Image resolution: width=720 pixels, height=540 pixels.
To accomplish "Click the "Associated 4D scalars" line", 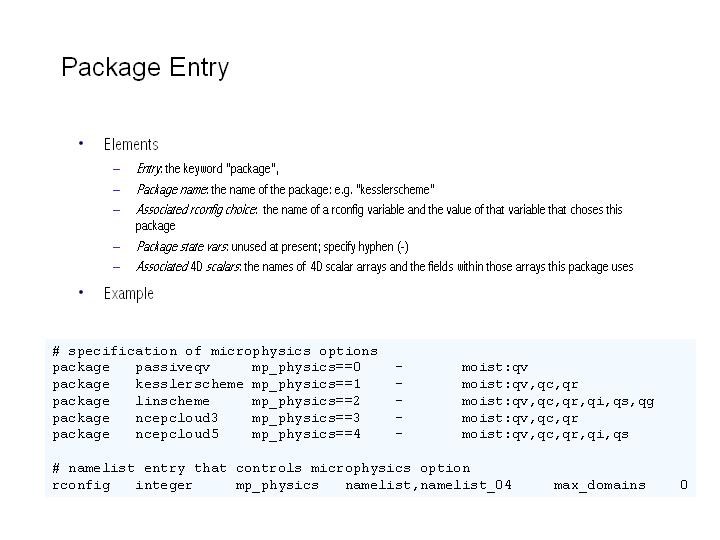I will click(x=384, y=266).
